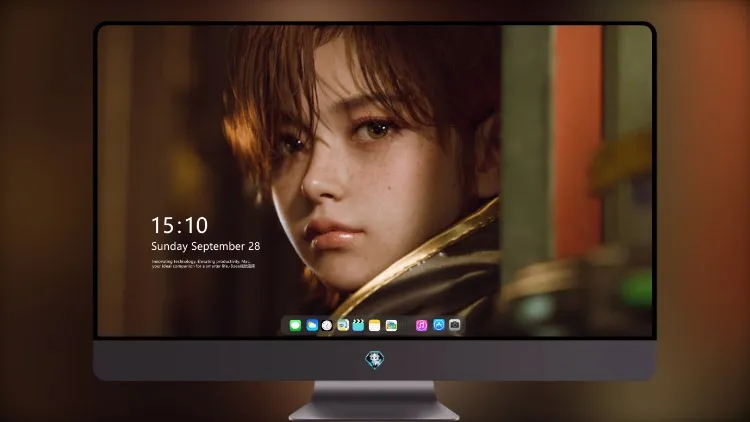Open the gray Camera app in the dock
This screenshot has width=750, height=422.
coord(455,325)
